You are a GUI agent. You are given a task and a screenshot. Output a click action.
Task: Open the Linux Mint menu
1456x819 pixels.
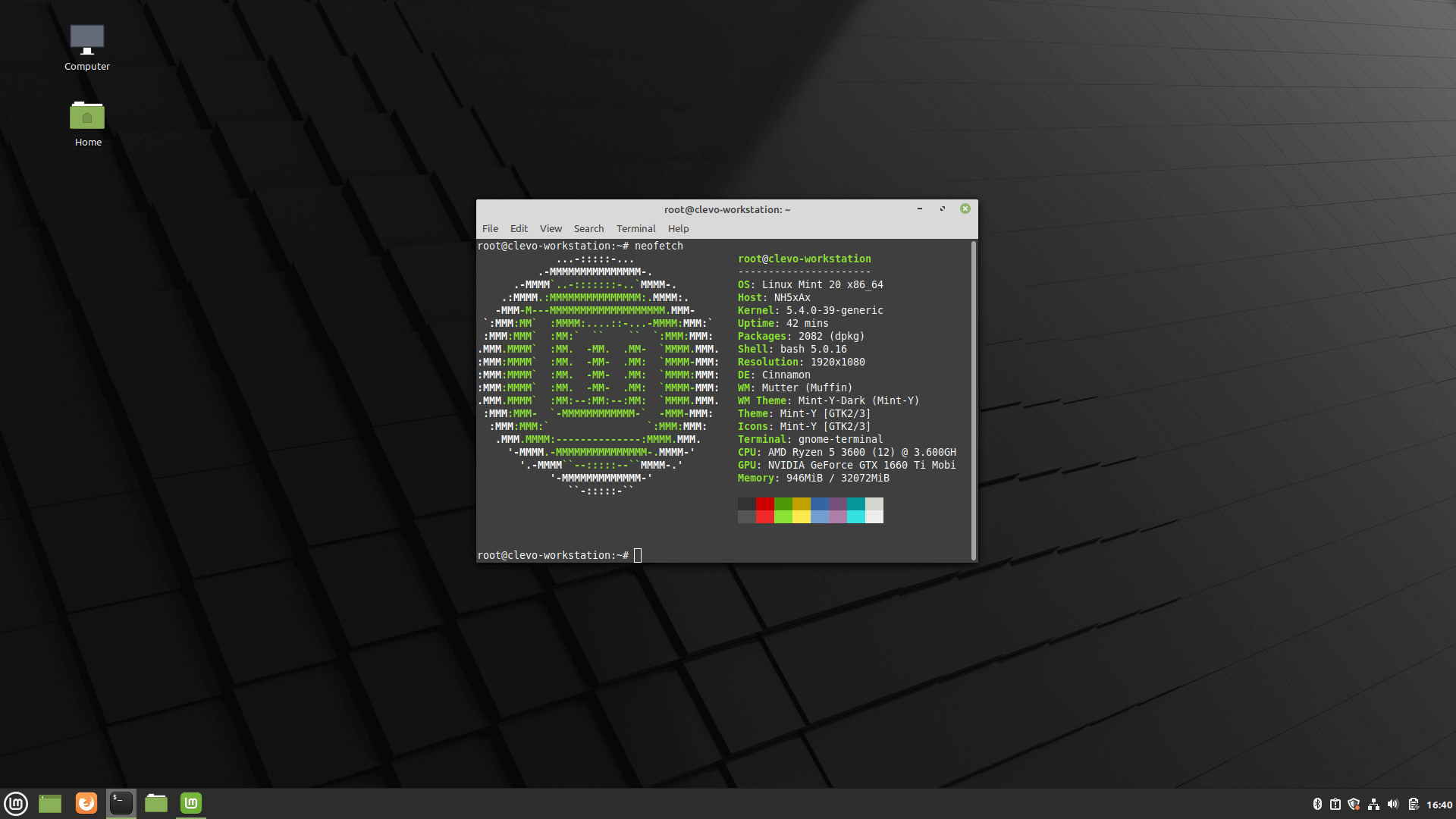coord(16,803)
